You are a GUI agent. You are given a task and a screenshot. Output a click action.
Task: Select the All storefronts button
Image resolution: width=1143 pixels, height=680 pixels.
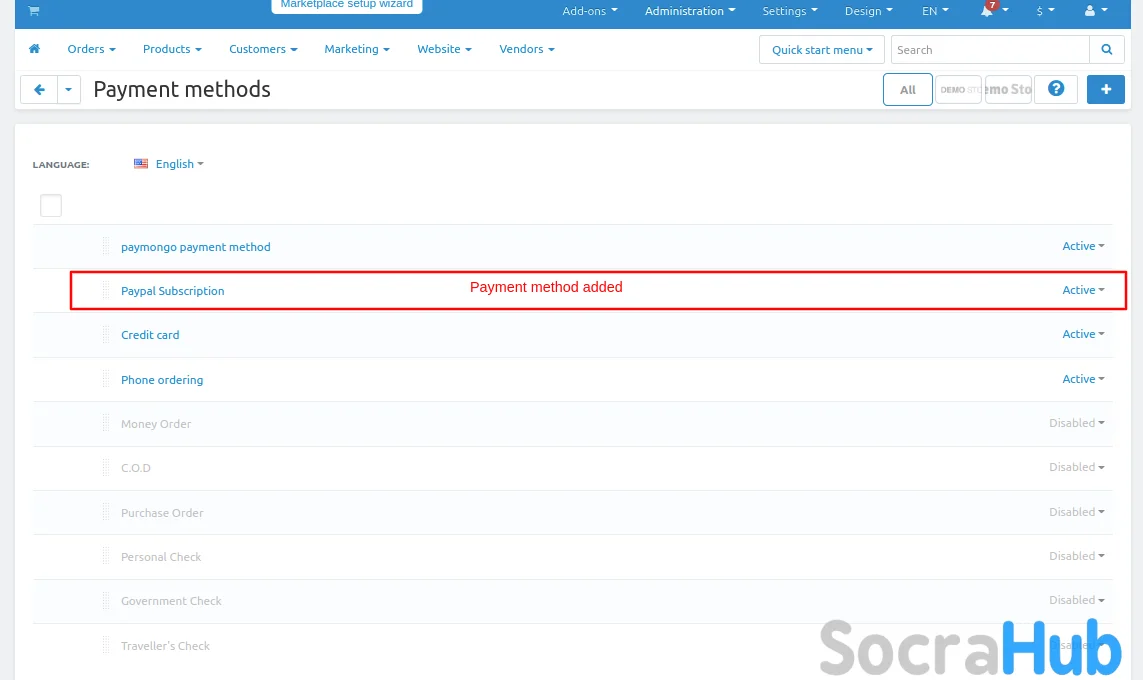pyautogui.click(x=907, y=90)
